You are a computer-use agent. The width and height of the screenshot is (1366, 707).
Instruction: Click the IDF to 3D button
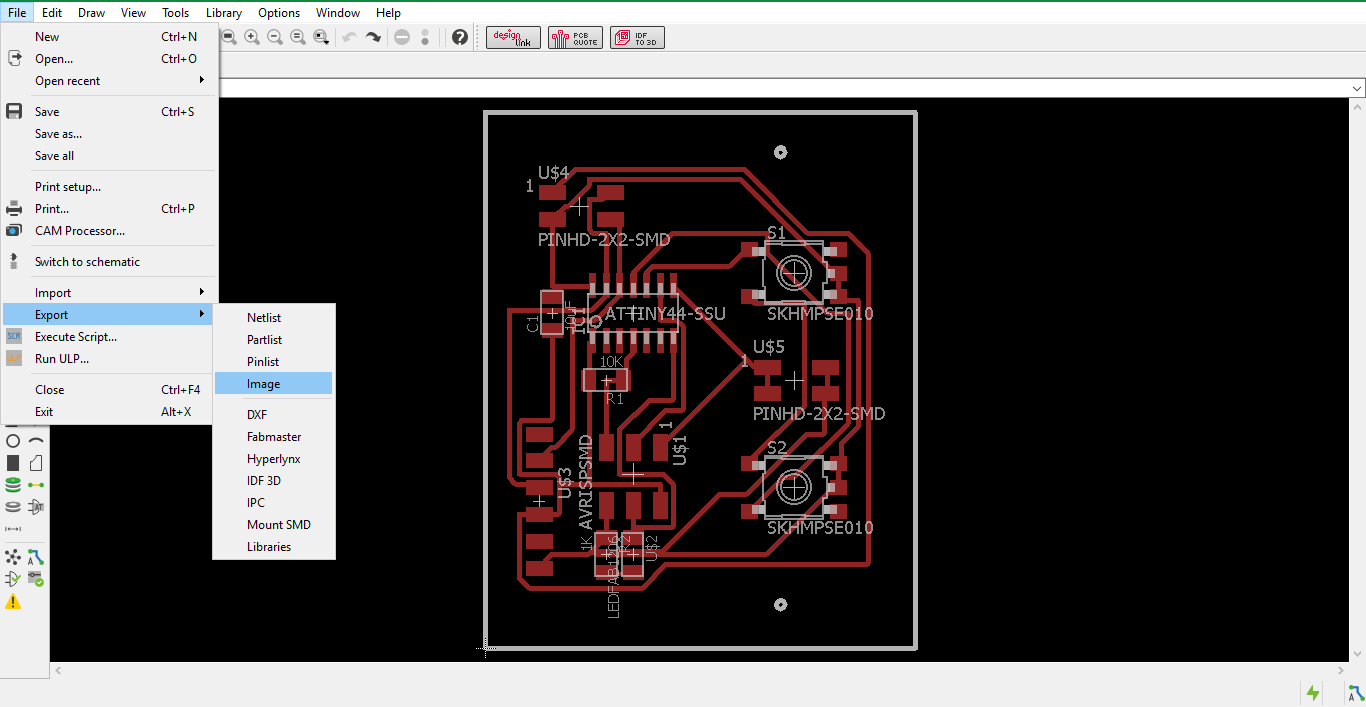[637, 38]
